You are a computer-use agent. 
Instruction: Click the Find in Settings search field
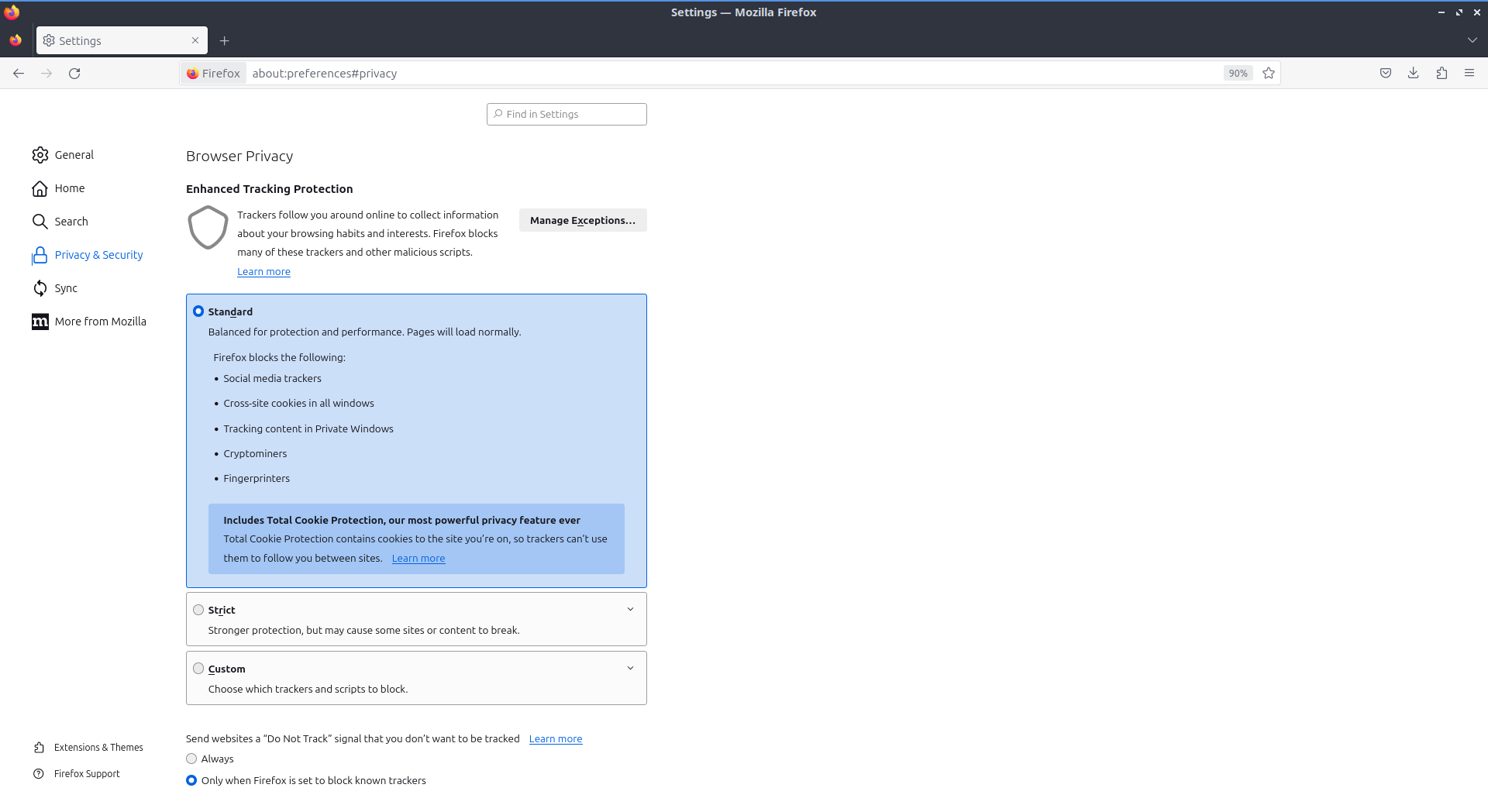point(567,115)
